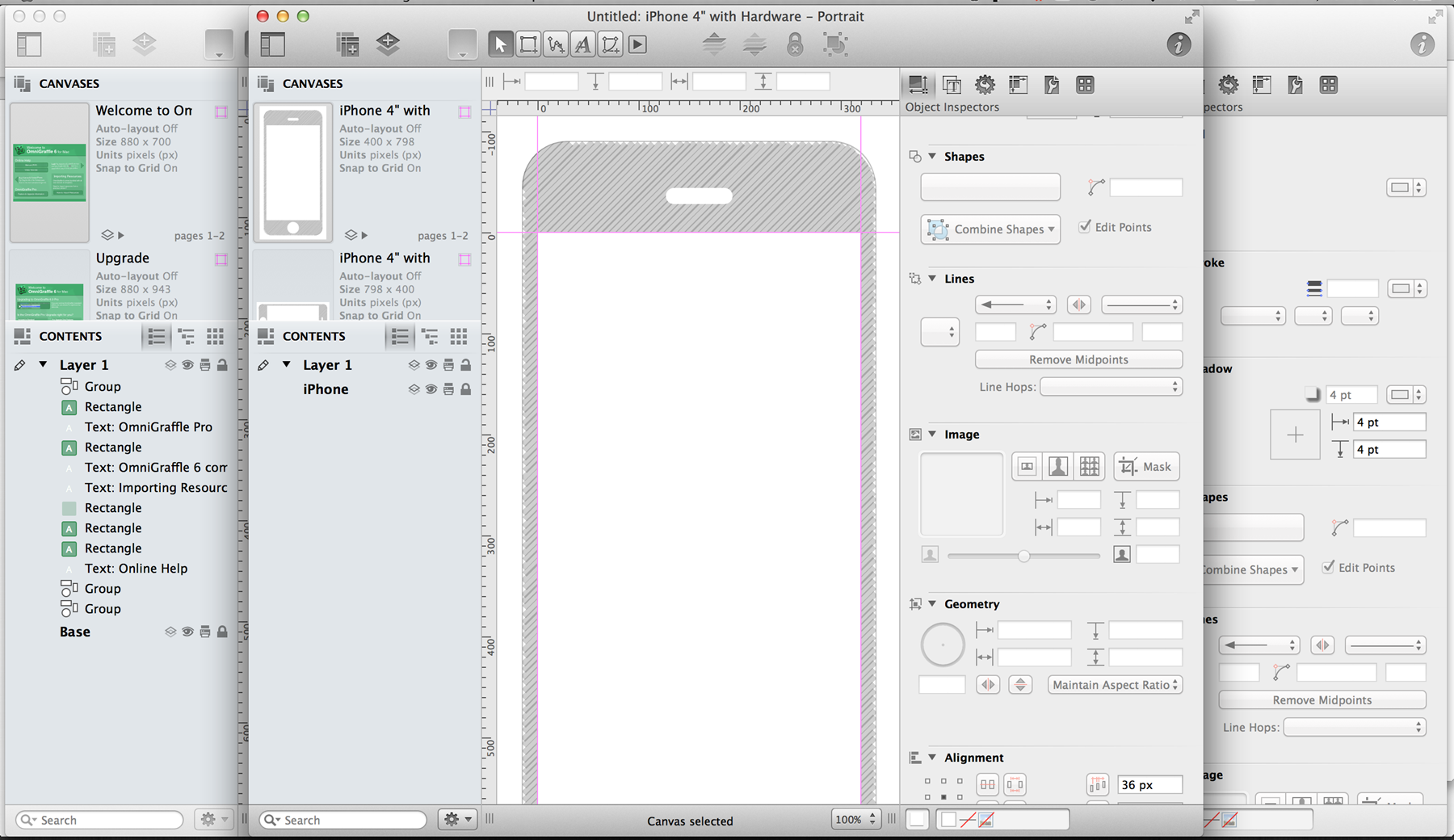1454x840 pixels.
Task: Toggle the Inspector info button in front window
Action: (x=1179, y=44)
